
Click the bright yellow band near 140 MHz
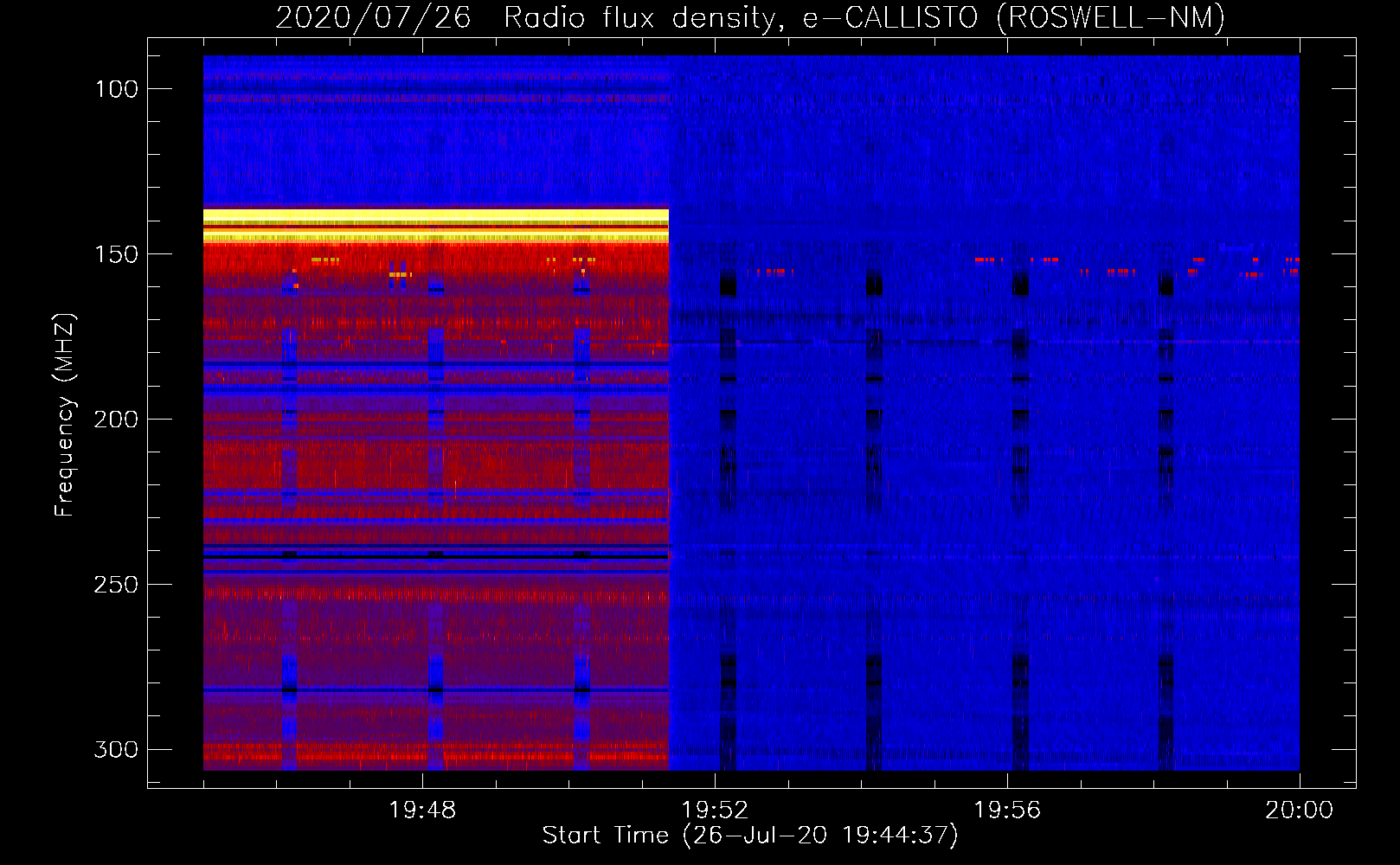(436, 225)
